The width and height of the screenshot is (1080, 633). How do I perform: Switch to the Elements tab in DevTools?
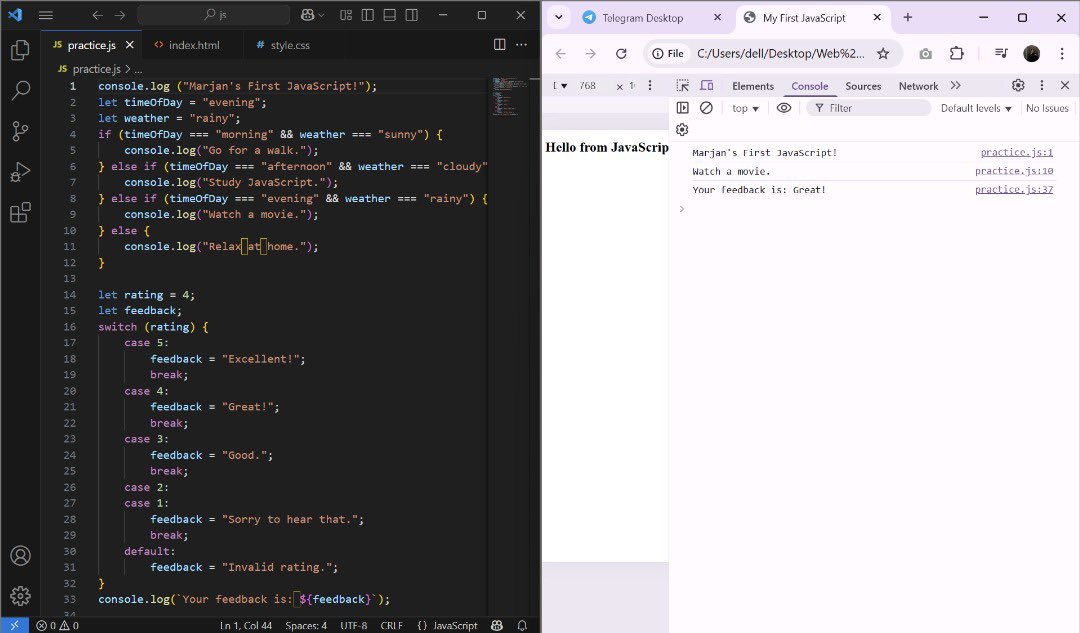point(753,86)
